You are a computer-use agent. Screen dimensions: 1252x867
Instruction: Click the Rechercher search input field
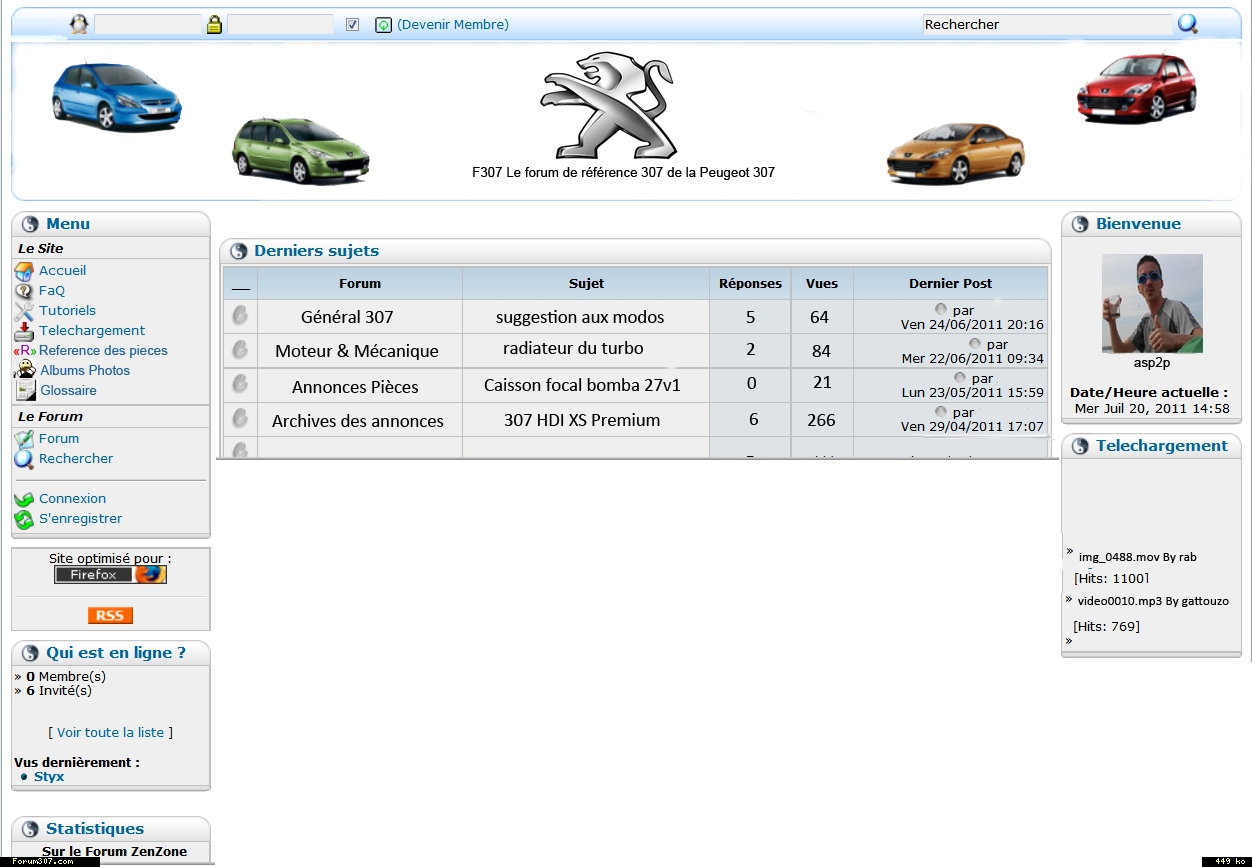pyautogui.click(x=1045, y=25)
